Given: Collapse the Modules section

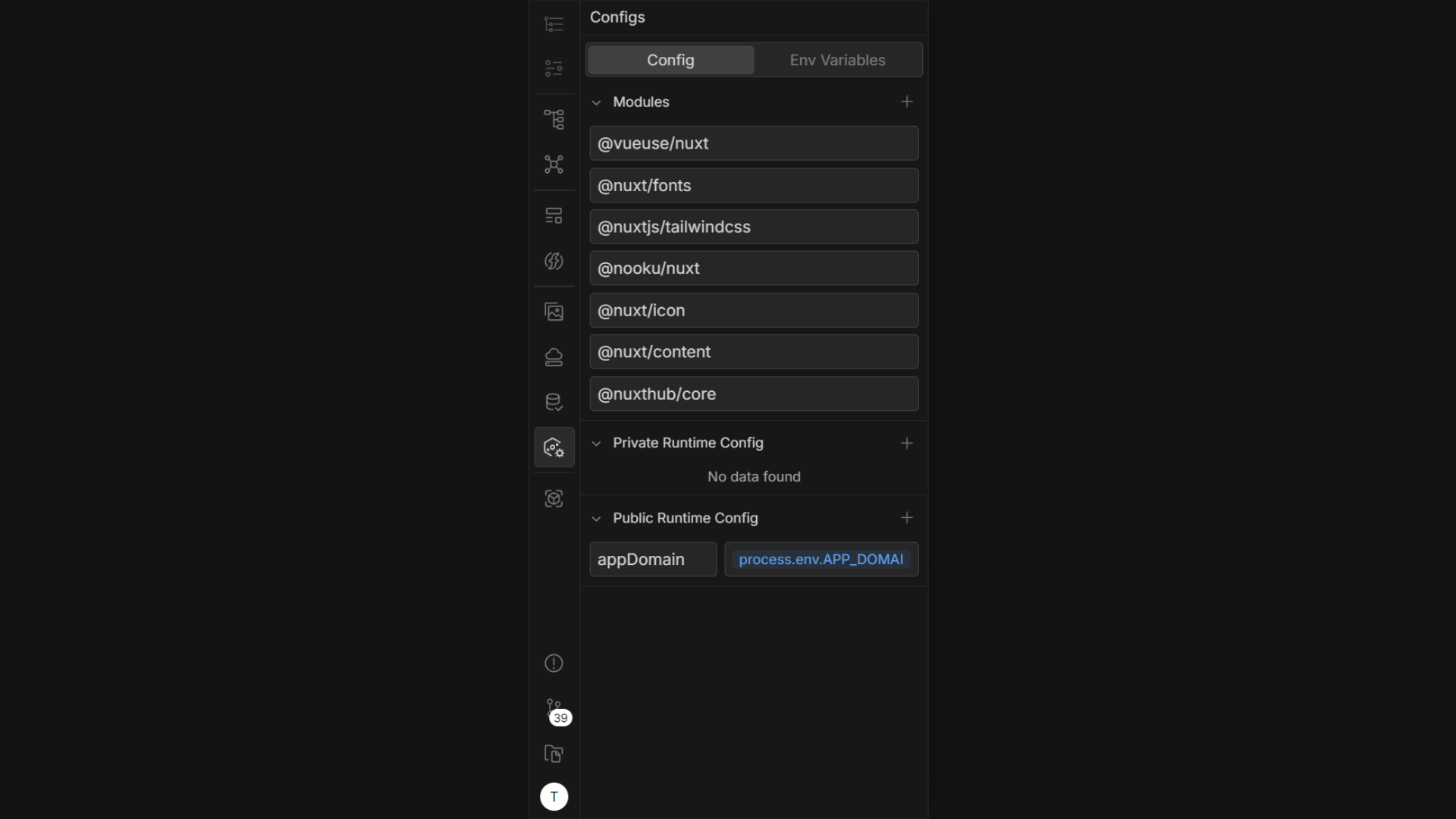Looking at the screenshot, I should pos(597,102).
